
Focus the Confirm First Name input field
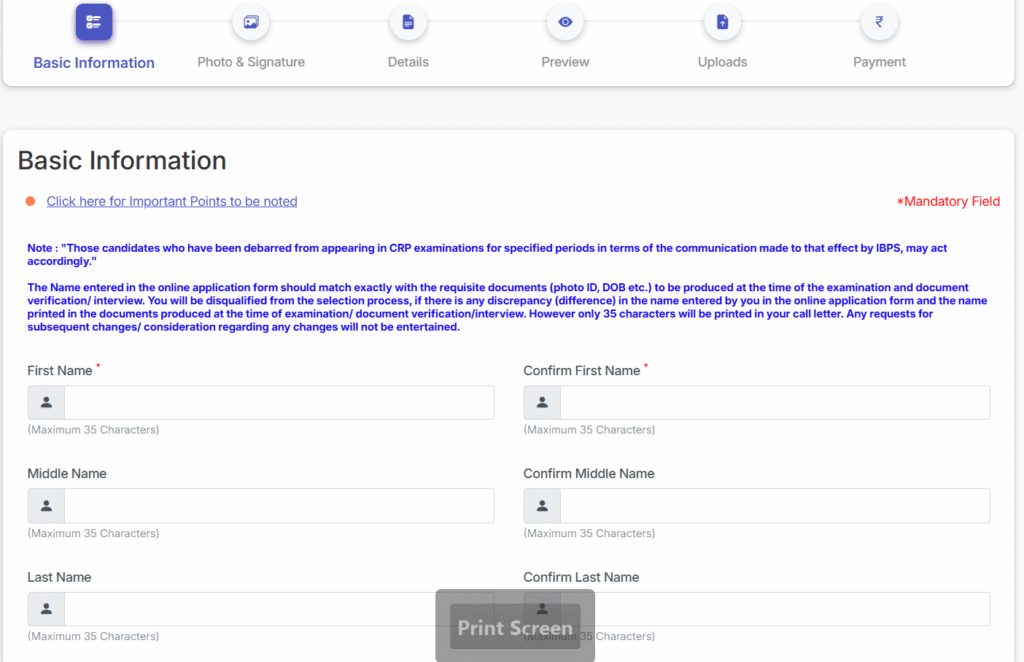775,402
